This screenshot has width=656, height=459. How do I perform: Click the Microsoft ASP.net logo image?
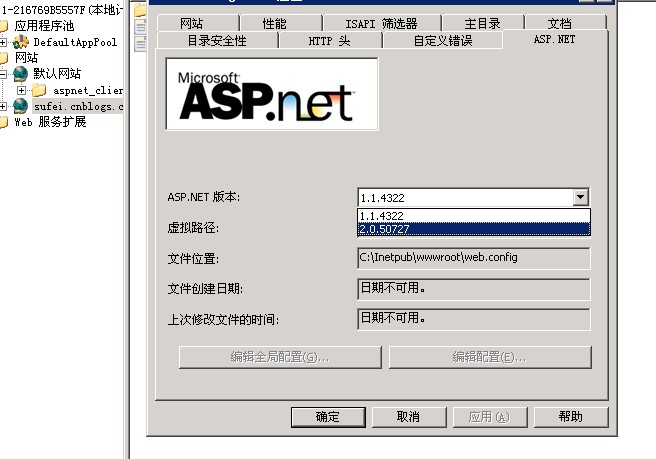pos(272,94)
